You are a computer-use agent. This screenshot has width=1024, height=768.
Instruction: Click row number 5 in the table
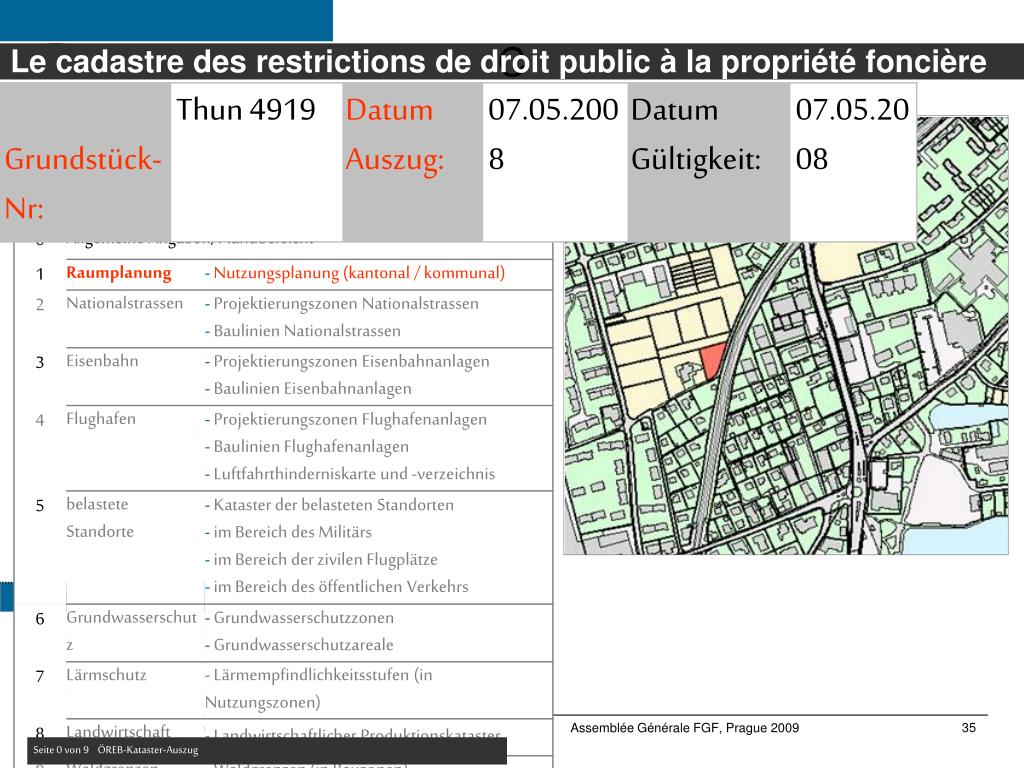(x=40, y=506)
